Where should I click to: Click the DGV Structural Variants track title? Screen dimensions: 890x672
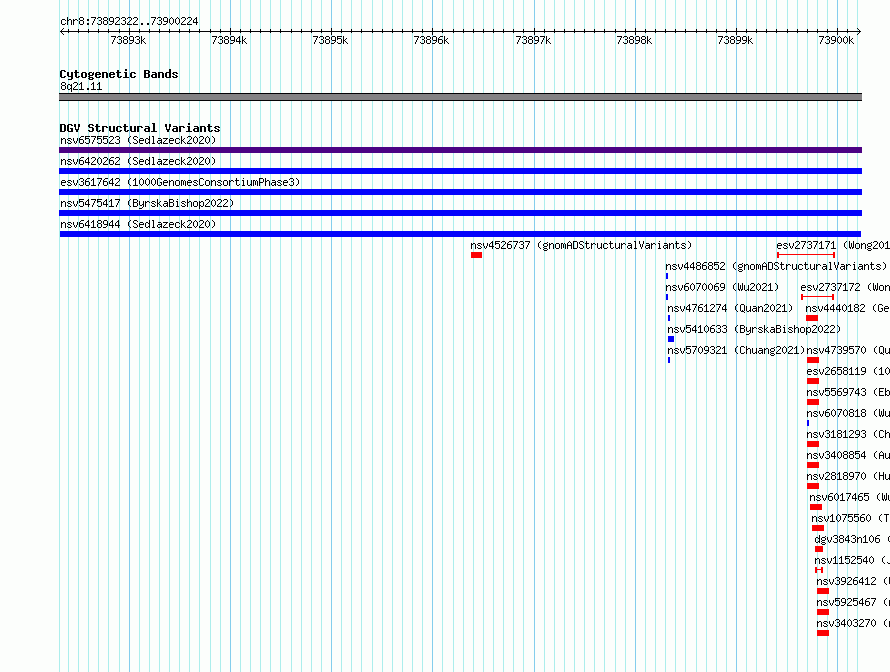tap(140, 128)
